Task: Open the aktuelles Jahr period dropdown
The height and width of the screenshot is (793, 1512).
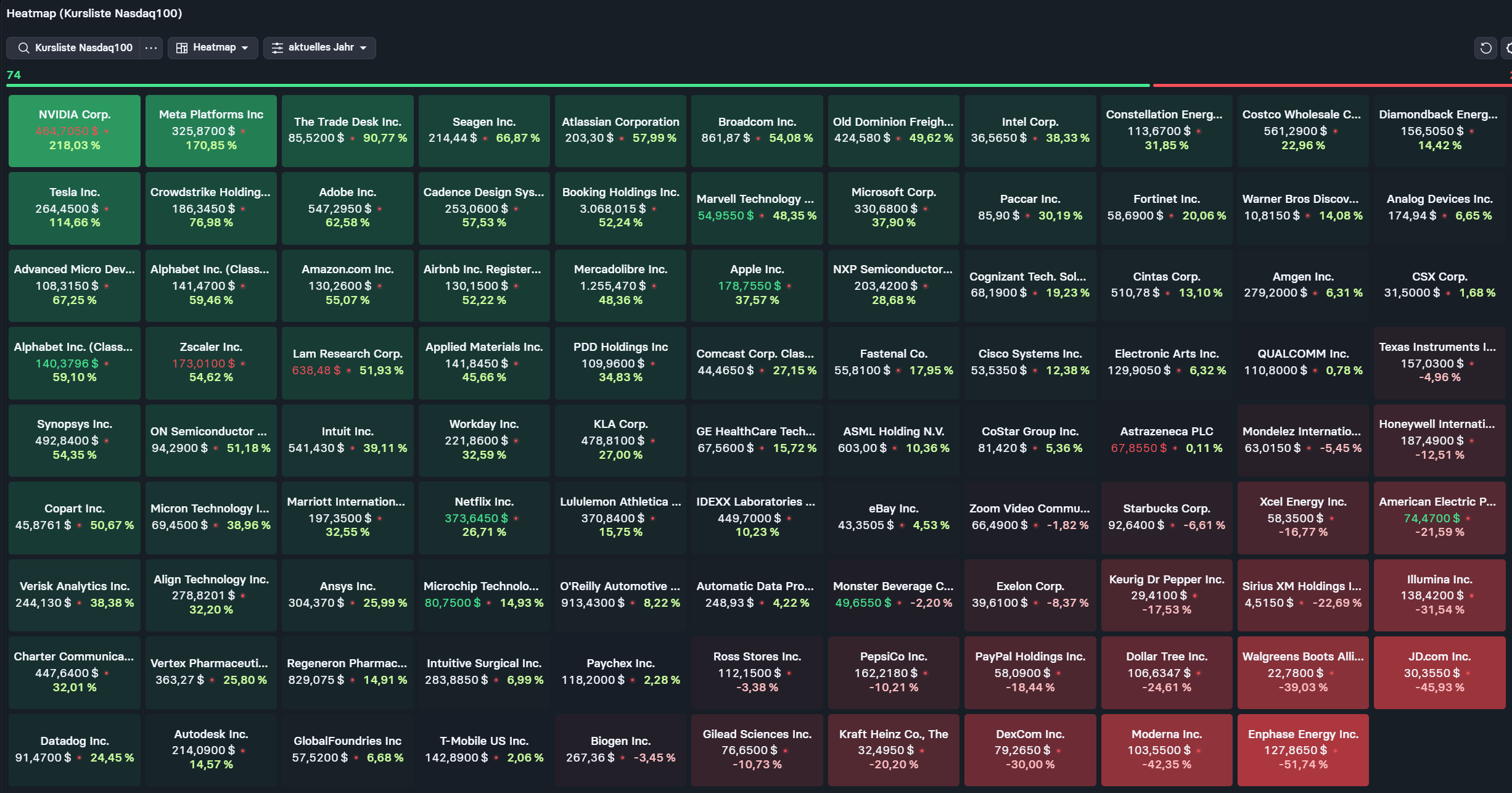Action: click(x=319, y=47)
